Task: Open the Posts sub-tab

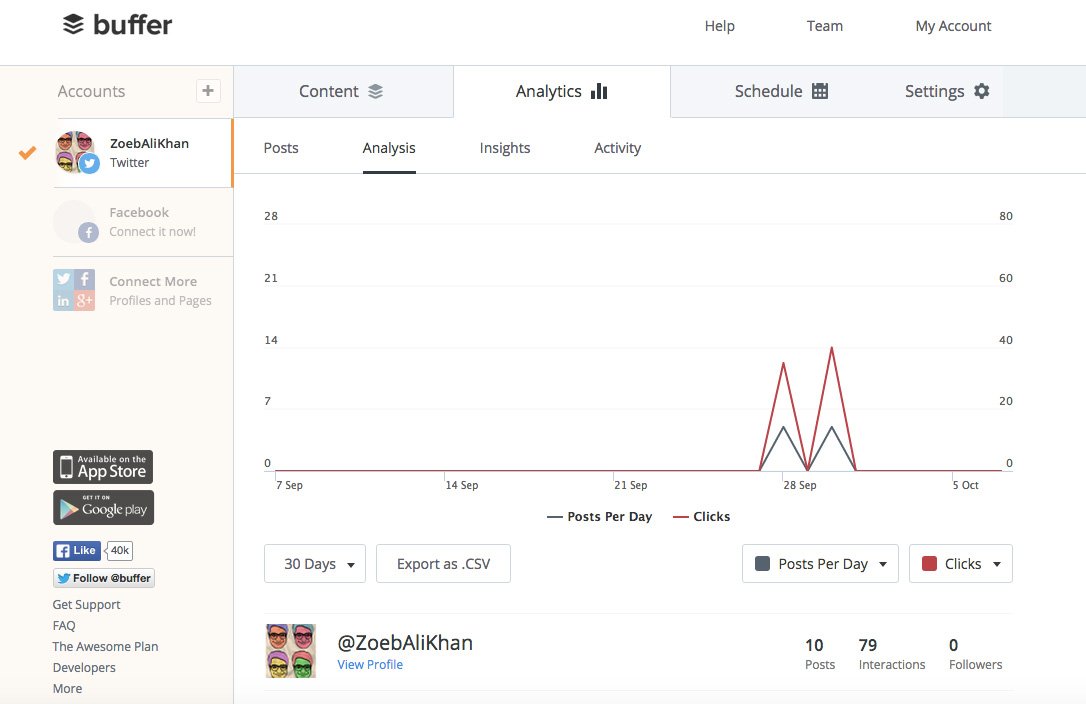Action: [x=281, y=148]
